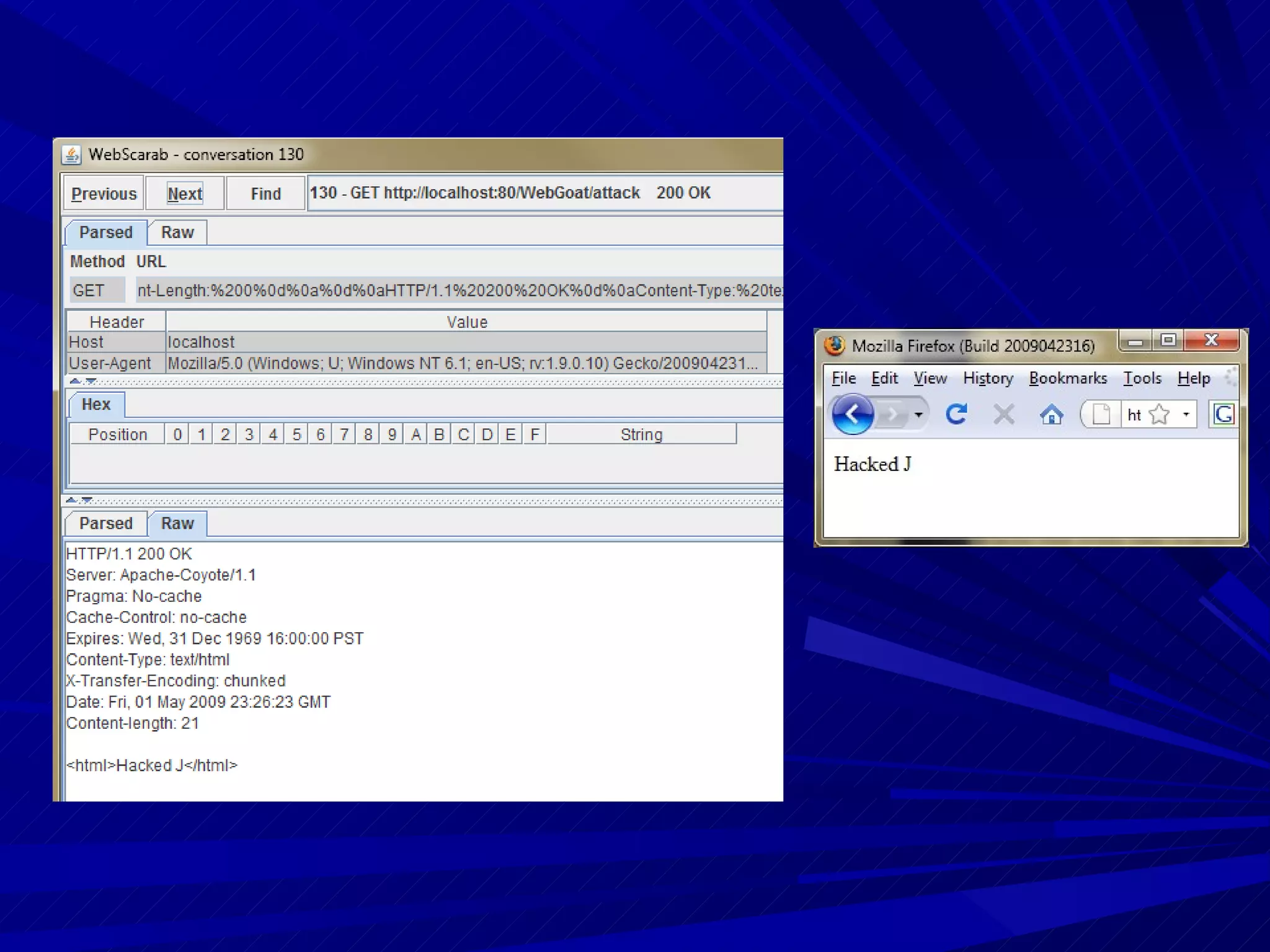Viewport: 1270px width, 952px height.
Task: Bookmark page with the star icon
Action: tap(1159, 414)
